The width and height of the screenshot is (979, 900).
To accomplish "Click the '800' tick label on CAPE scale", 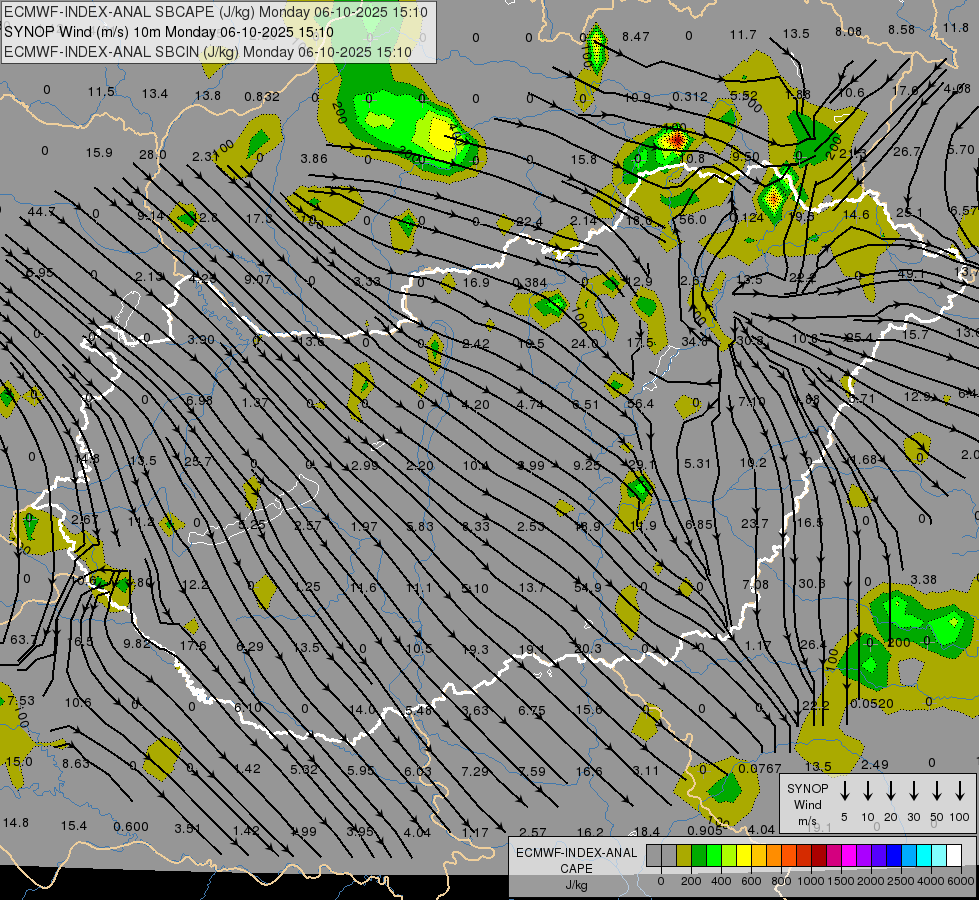I will point(781,881).
